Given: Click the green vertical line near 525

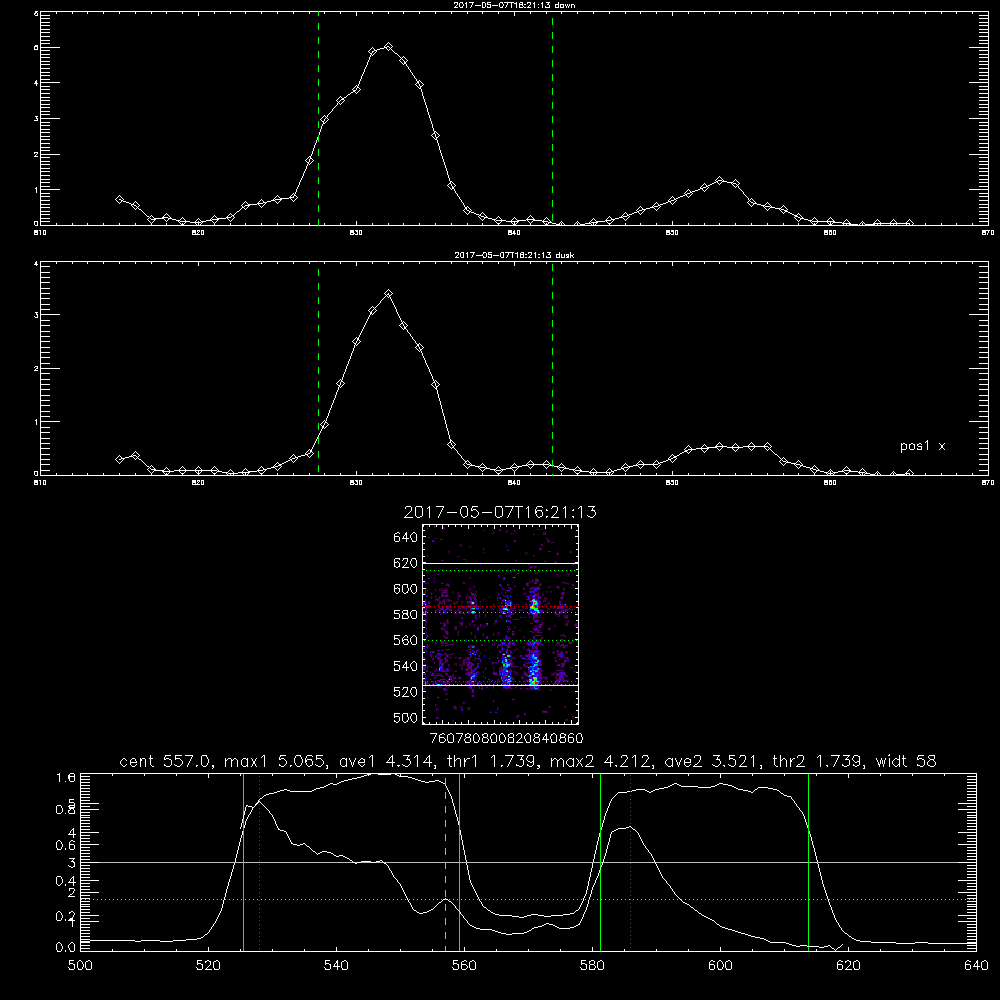Looking at the screenshot, I should (244, 863).
